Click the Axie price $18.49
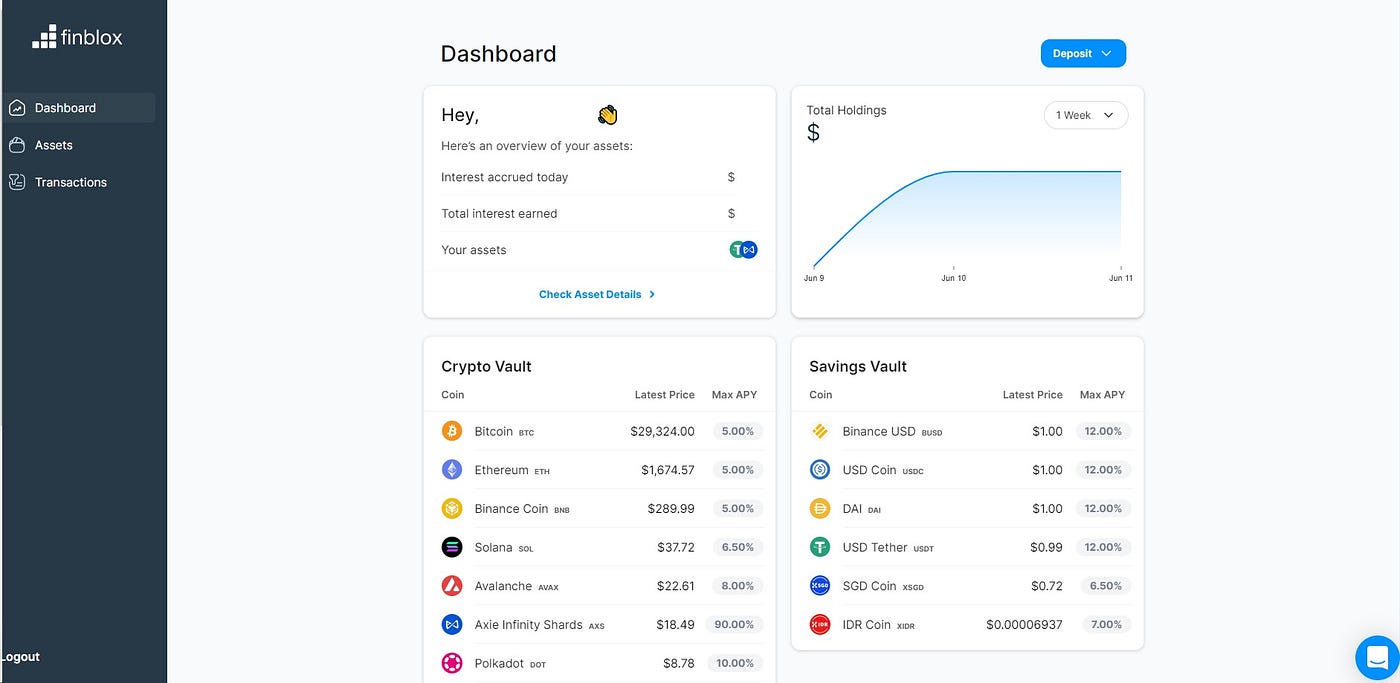This screenshot has width=1400, height=683. click(x=675, y=624)
